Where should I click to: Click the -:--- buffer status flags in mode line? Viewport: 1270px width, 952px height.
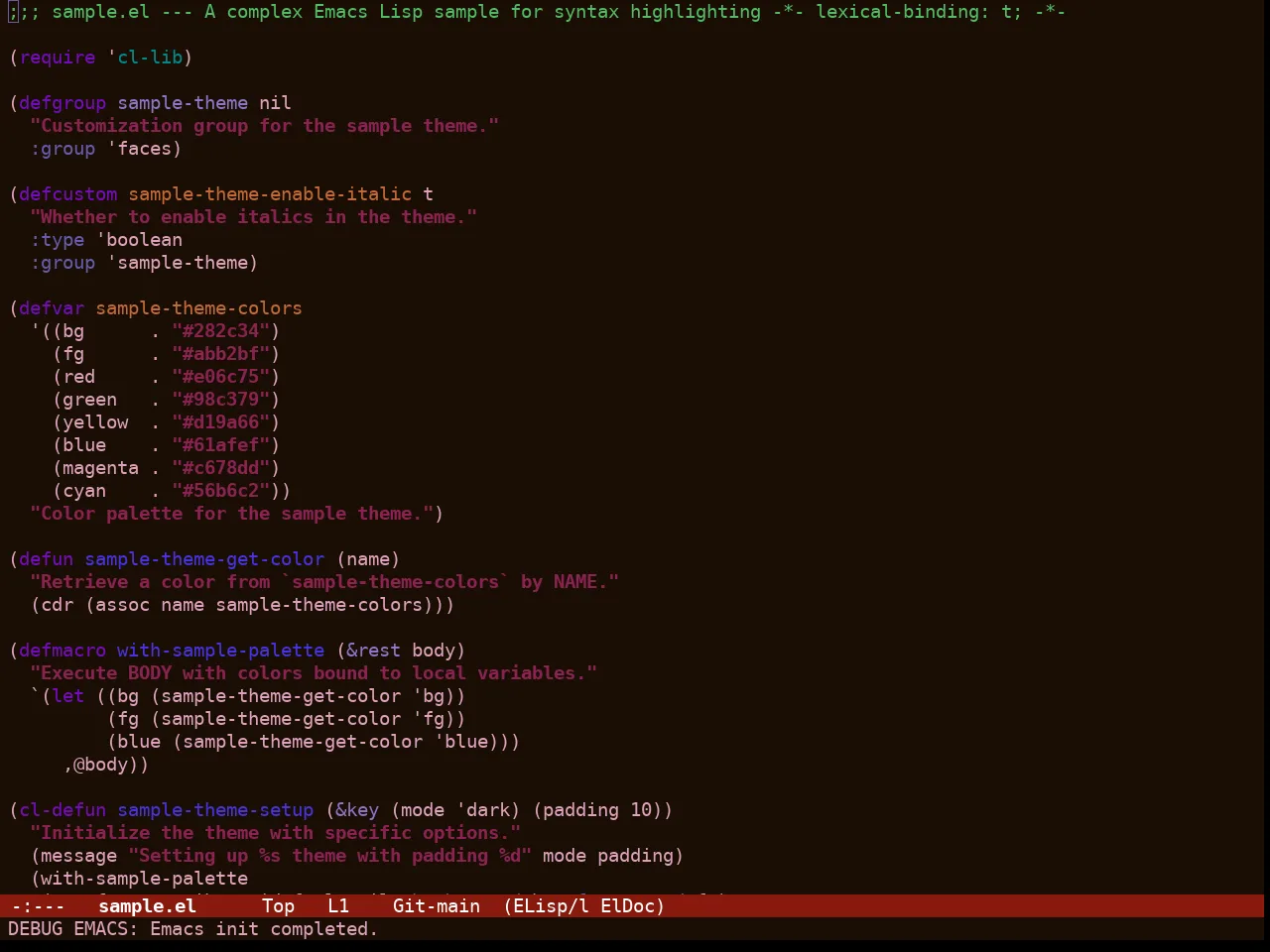(38, 906)
